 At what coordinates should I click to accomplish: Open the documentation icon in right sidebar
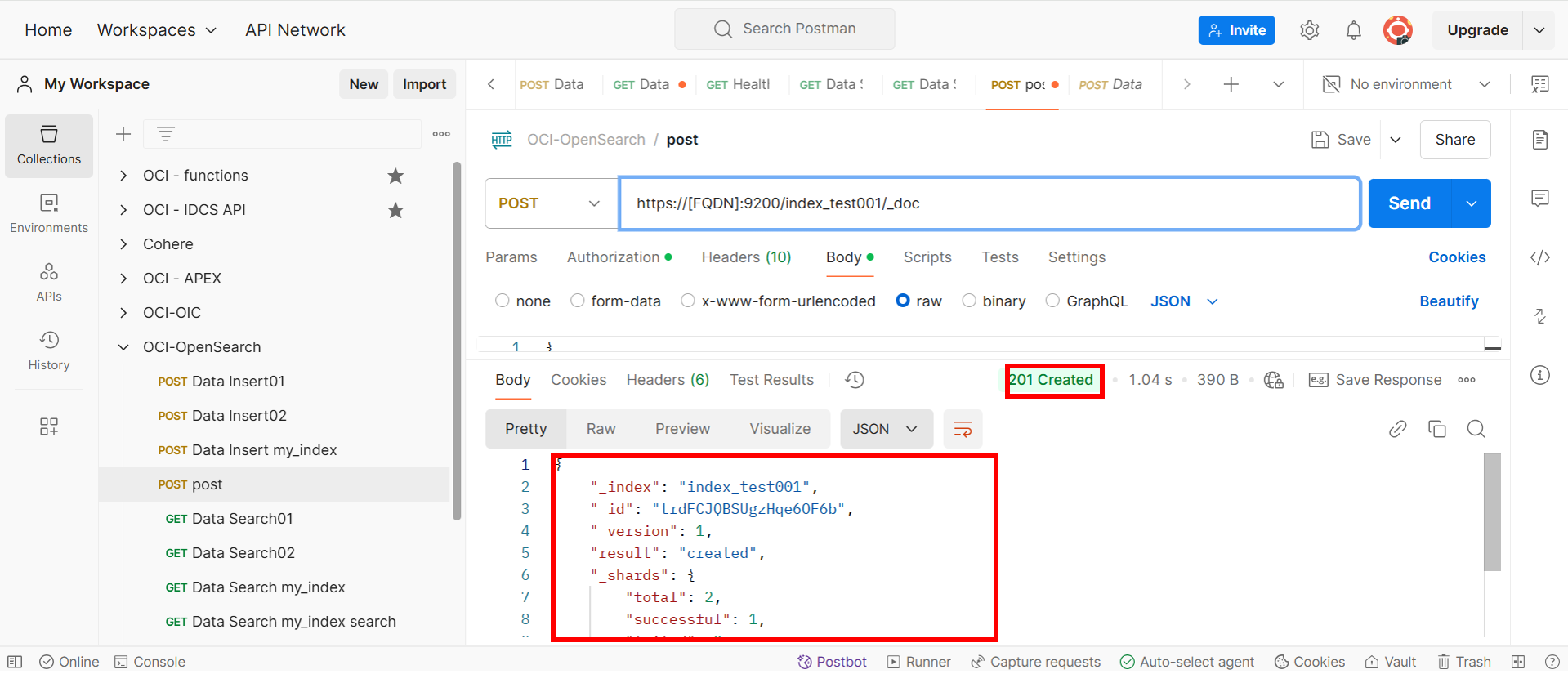click(x=1540, y=140)
